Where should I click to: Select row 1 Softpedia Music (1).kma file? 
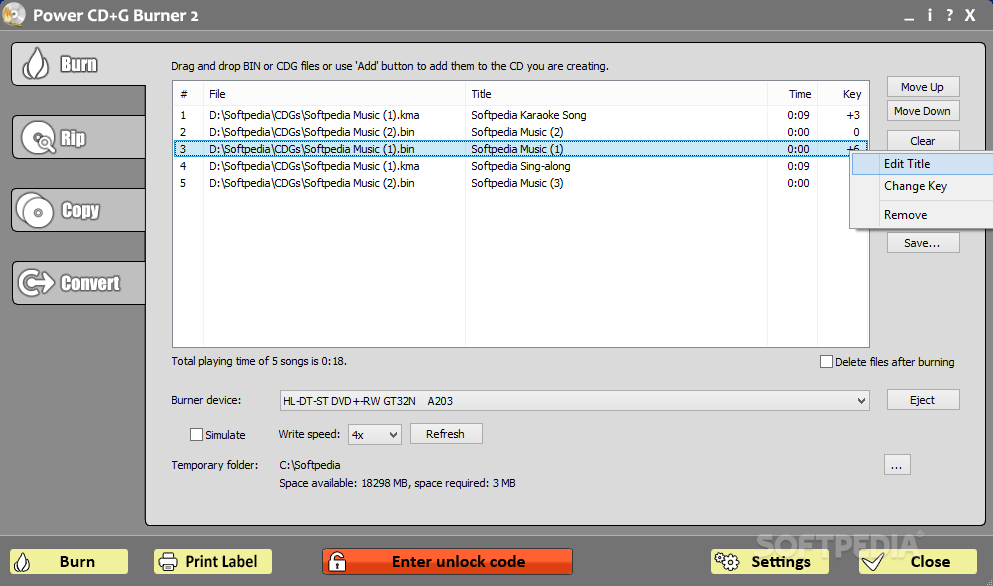pos(314,115)
